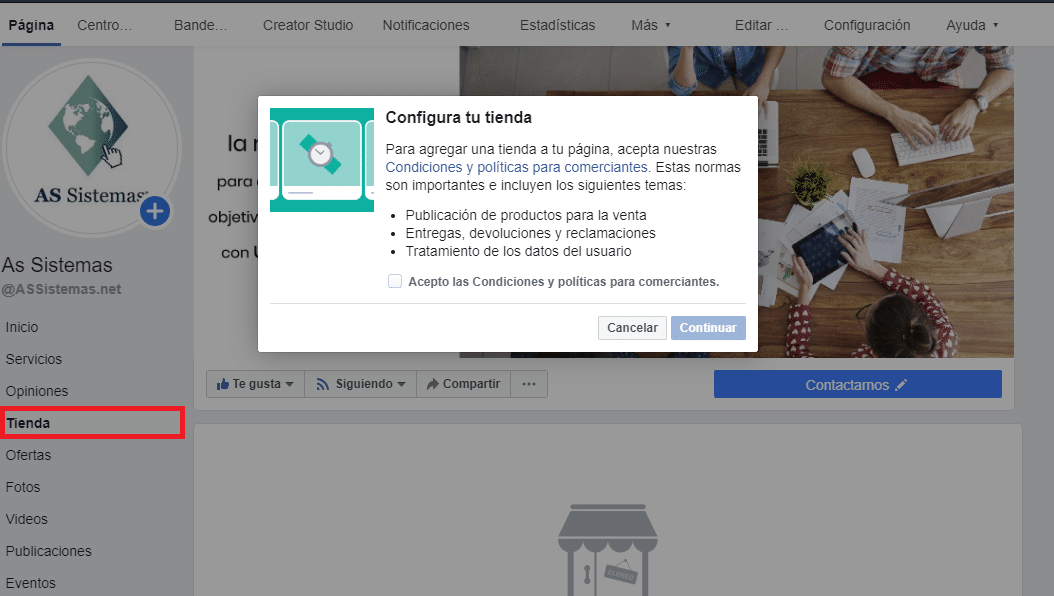1054x596 pixels.
Task: Open Configuración in the top bar
Action: point(867,25)
